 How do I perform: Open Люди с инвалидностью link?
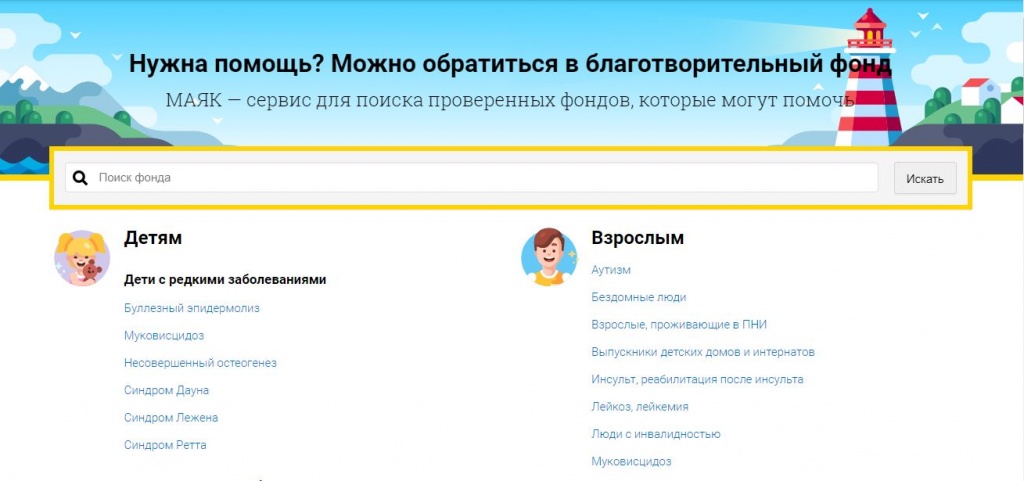point(656,434)
